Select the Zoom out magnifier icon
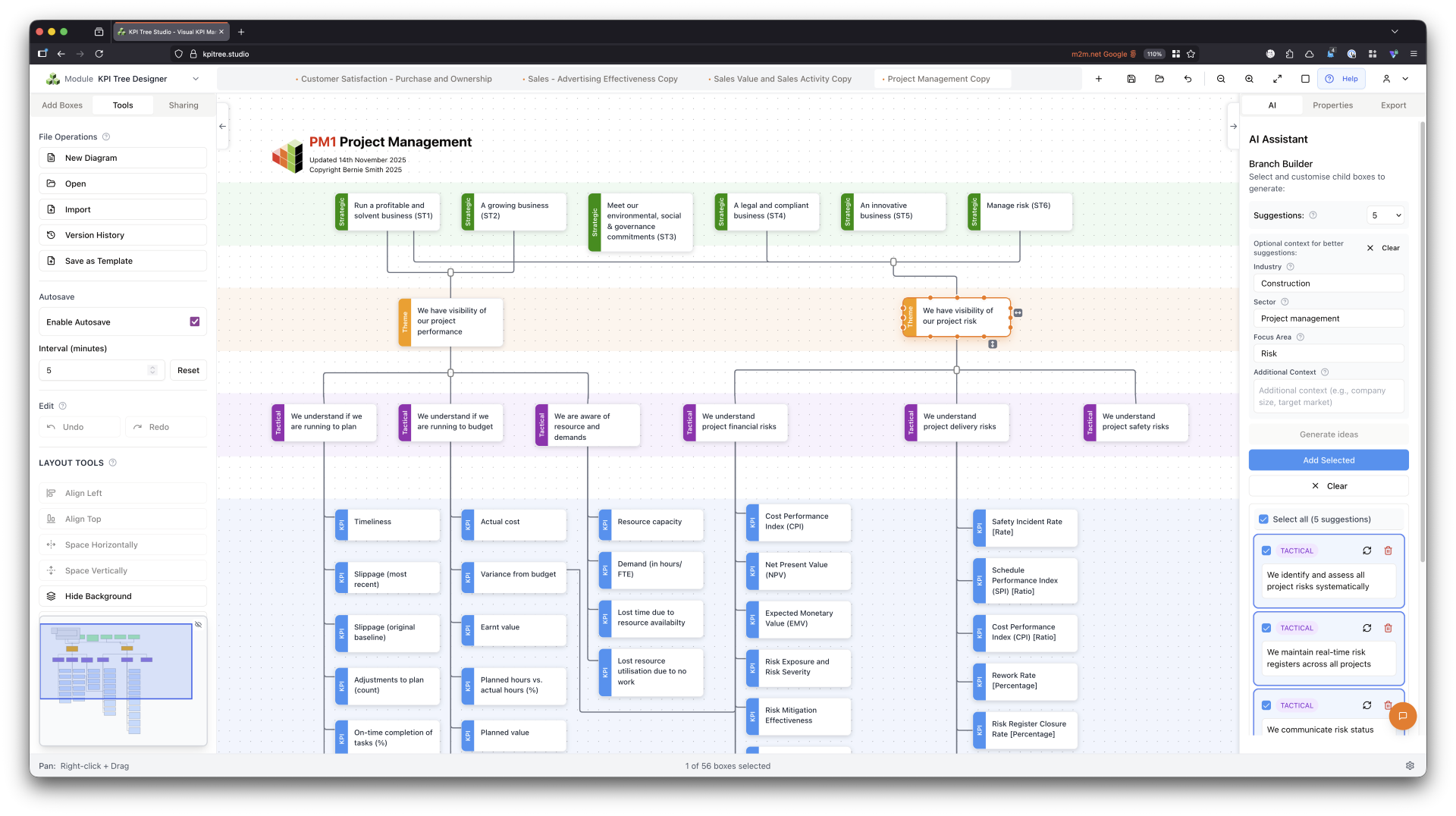1456x816 pixels. point(1221,78)
